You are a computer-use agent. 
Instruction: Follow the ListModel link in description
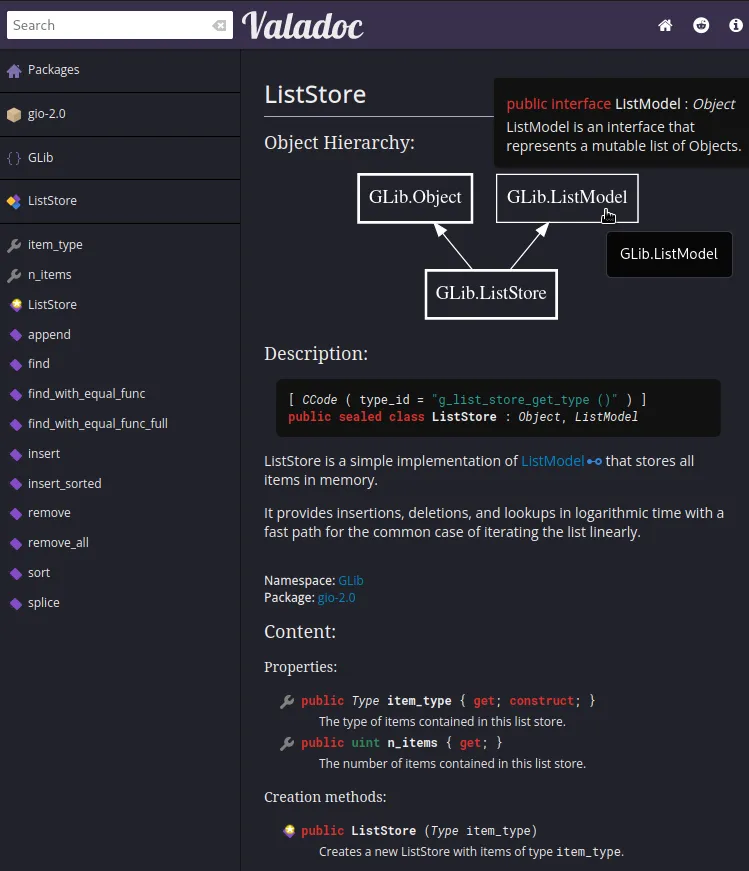(552, 461)
